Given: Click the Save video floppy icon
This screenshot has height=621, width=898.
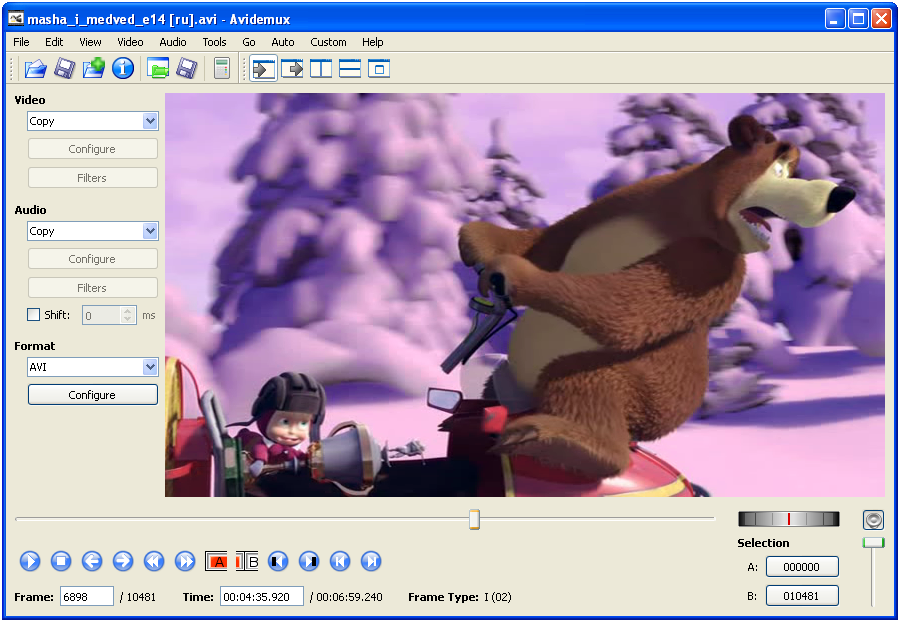Looking at the screenshot, I should 65,69.
